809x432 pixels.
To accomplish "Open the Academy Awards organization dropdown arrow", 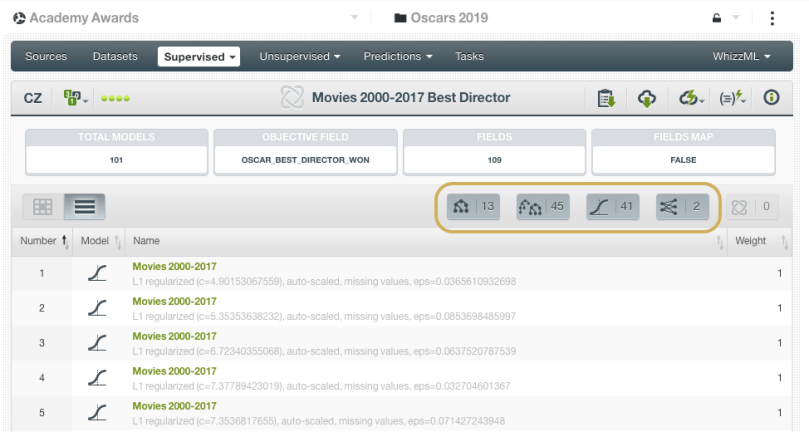I will 354,18.
